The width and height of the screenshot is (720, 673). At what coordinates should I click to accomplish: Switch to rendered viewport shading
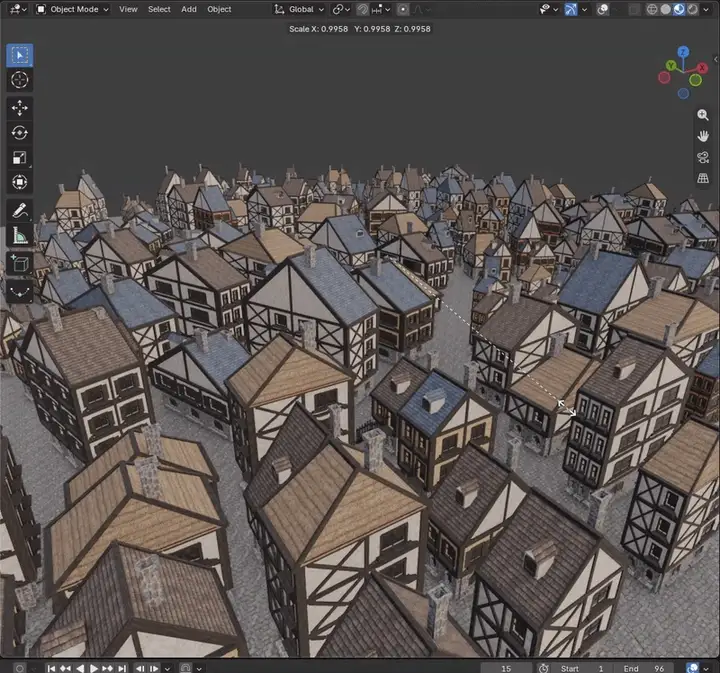(692, 9)
